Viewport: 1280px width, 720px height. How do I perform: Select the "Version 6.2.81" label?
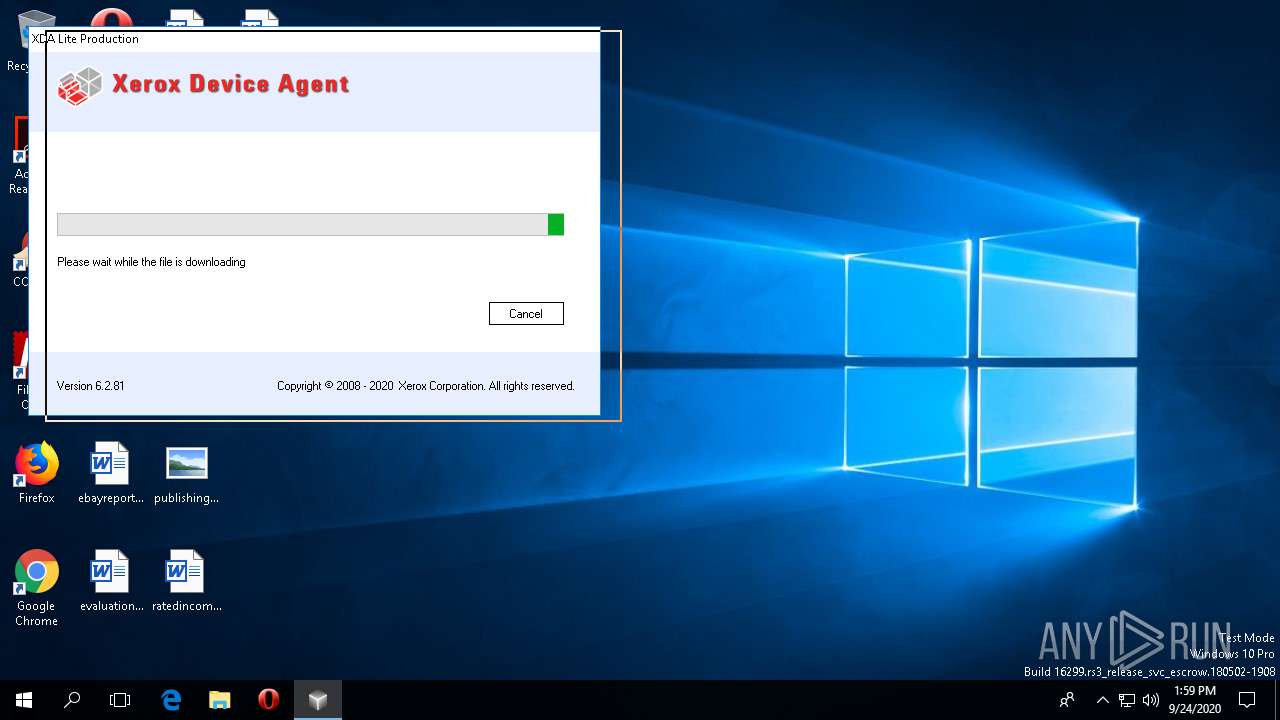[91, 386]
